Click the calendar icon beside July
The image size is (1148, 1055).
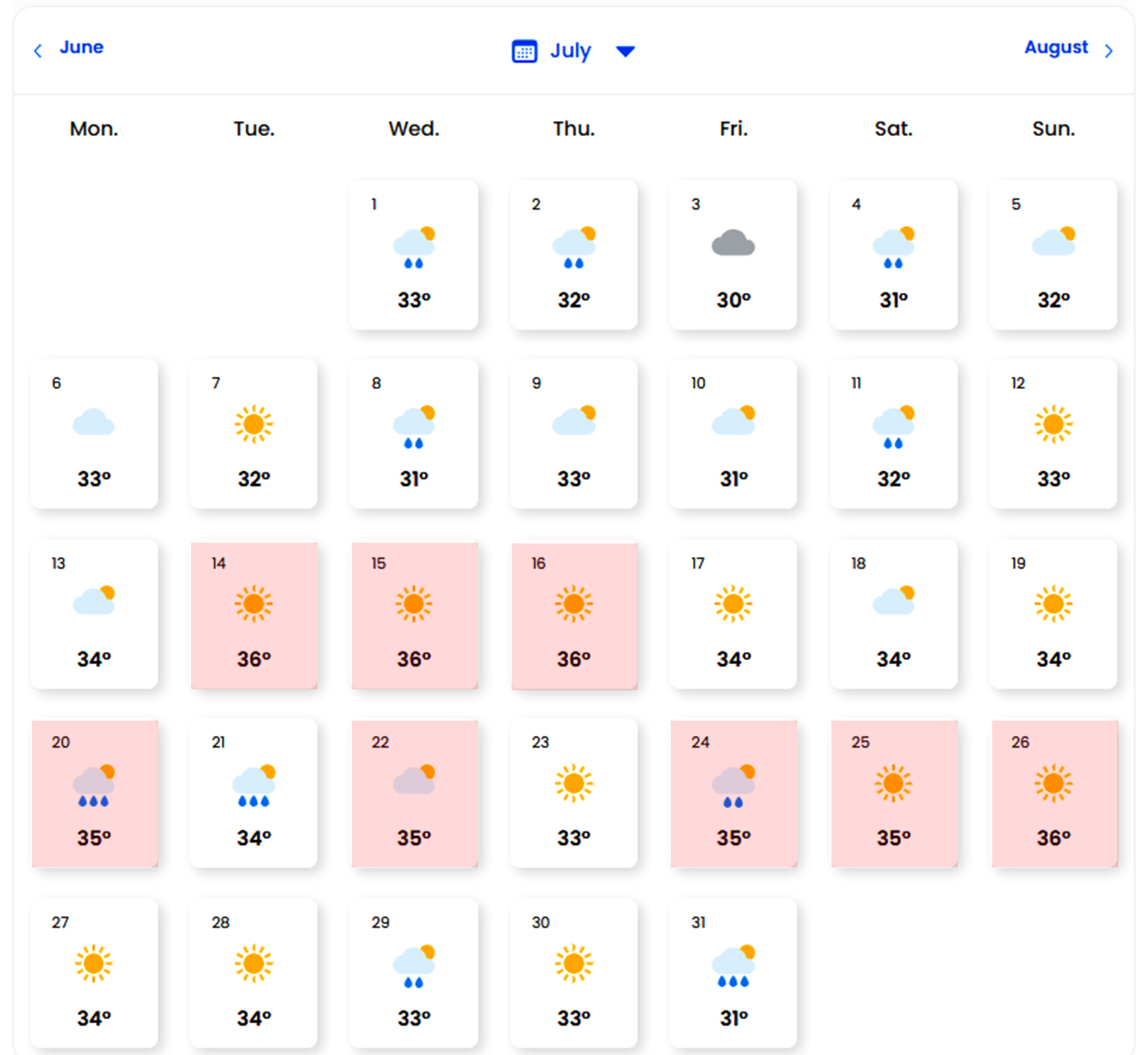pyautogui.click(x=524, y=51)
